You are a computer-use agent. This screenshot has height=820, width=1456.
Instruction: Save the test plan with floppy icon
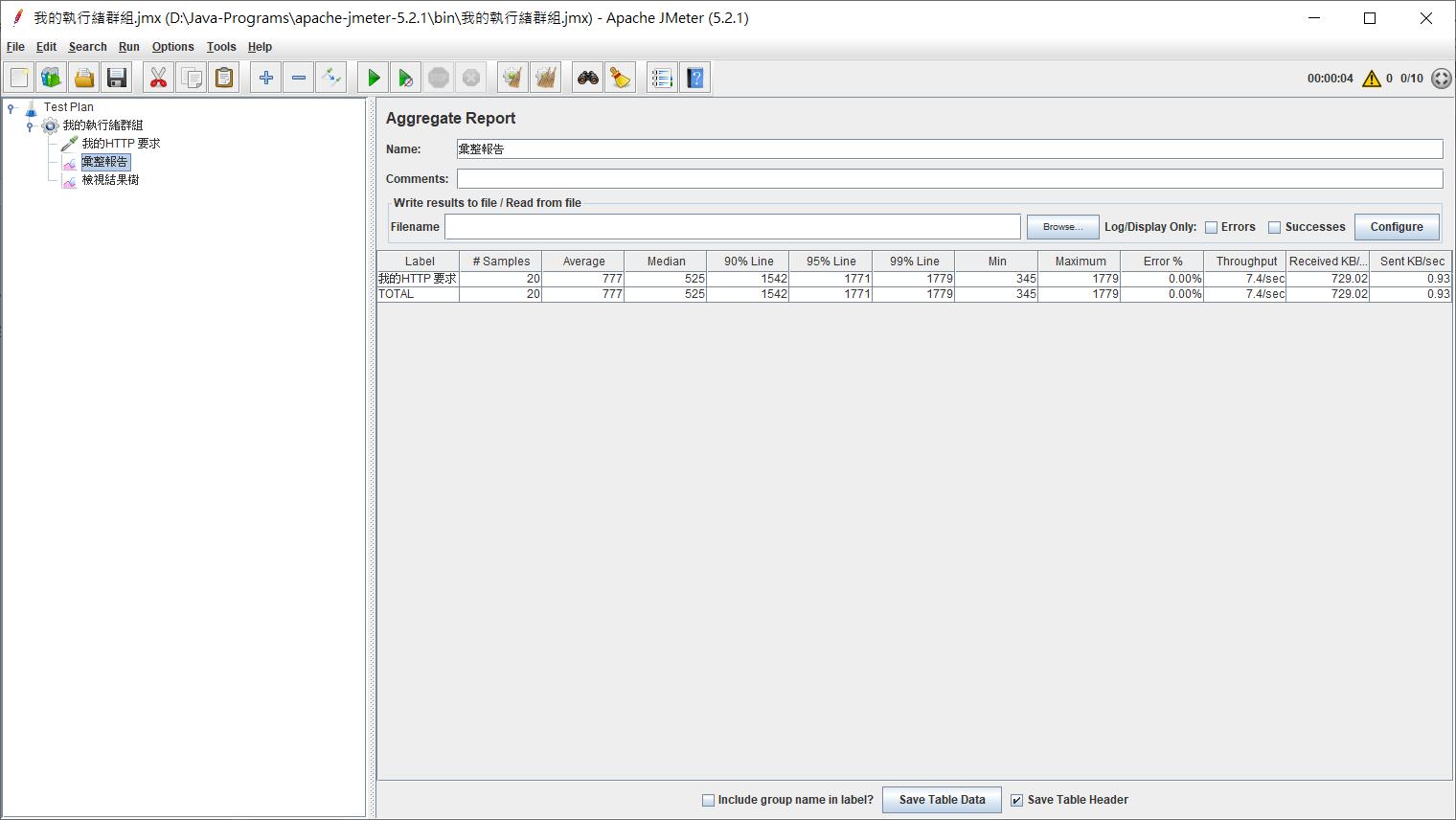[x=117, y=78]
